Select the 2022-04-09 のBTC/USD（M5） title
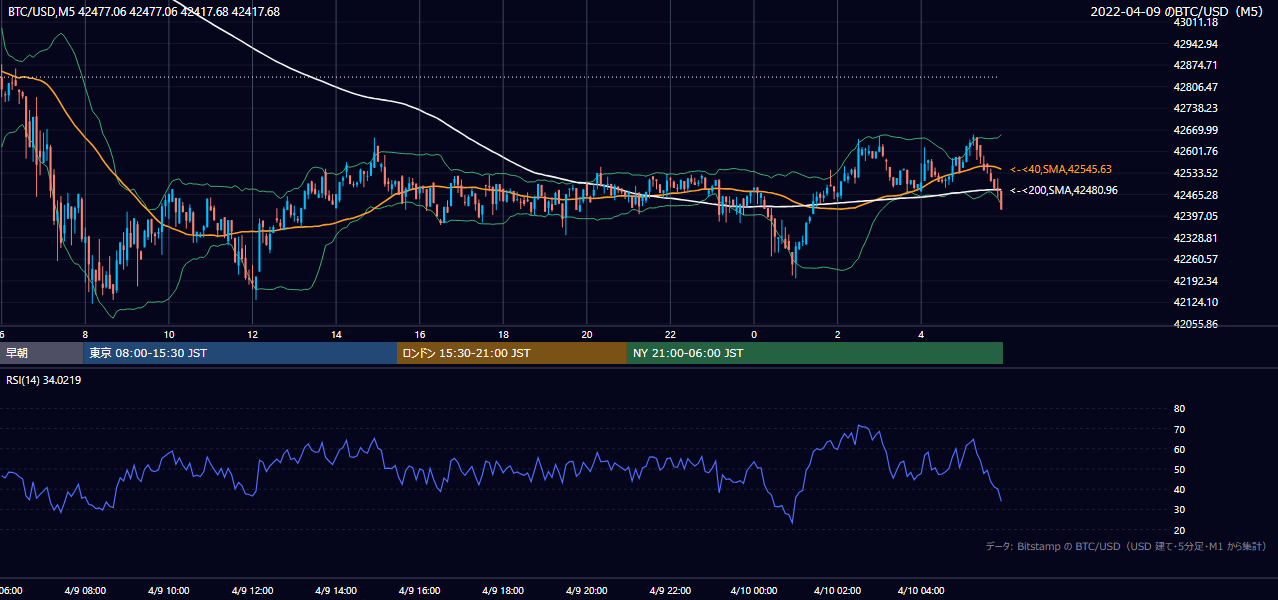Screen dimensions: 1278x600 1179,12
